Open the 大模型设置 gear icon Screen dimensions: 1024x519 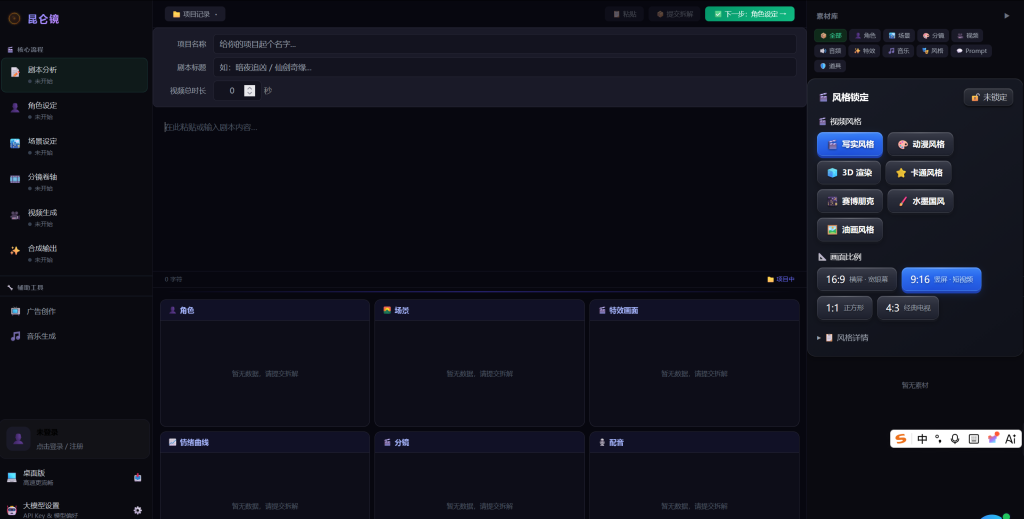click(x=137, y=511)
